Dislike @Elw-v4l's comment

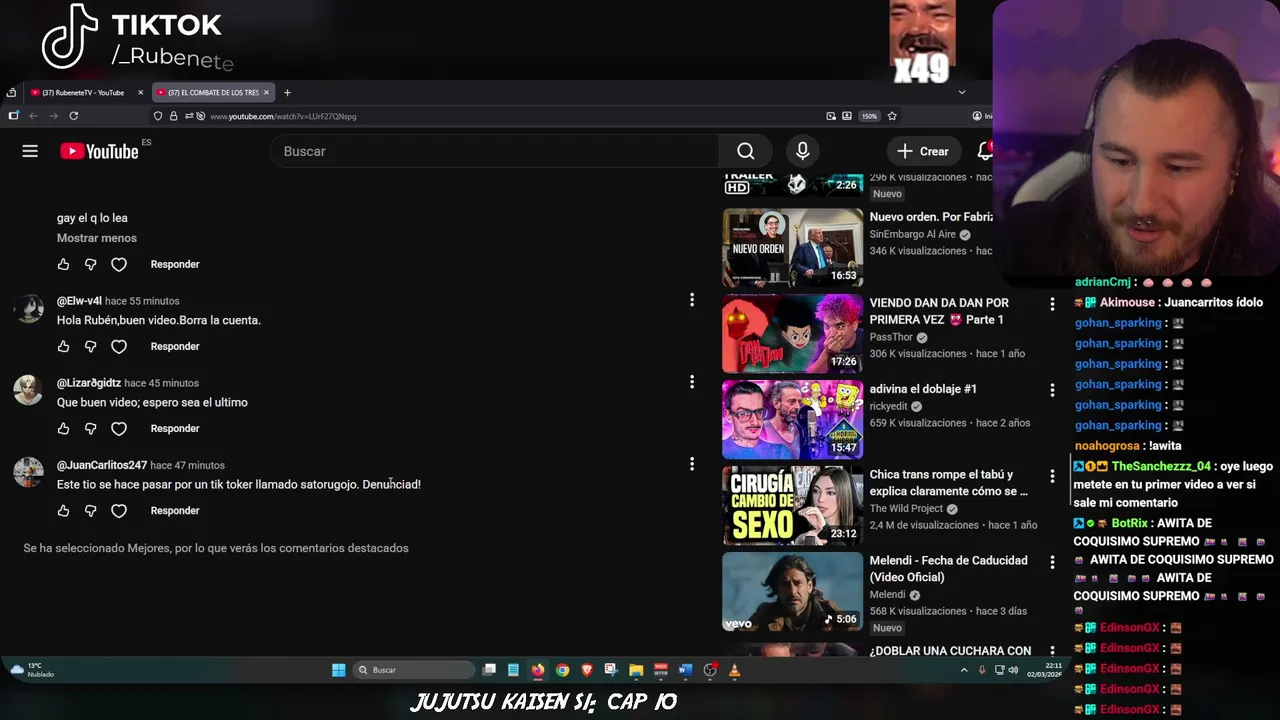tap(91, 346)
